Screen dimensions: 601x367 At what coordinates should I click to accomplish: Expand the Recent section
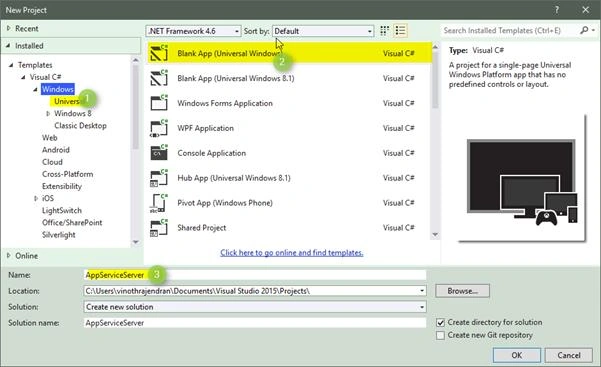point(8,28)
